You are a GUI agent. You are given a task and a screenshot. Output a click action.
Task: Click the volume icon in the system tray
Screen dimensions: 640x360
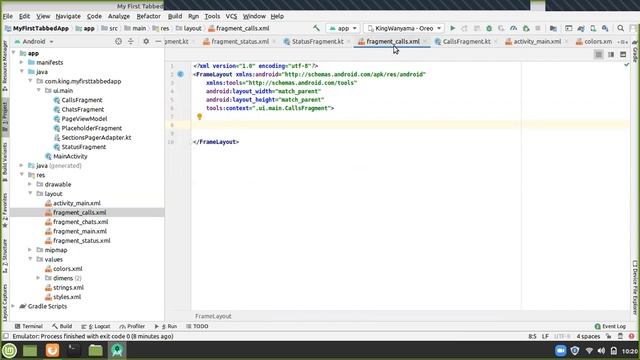point(601,351)
